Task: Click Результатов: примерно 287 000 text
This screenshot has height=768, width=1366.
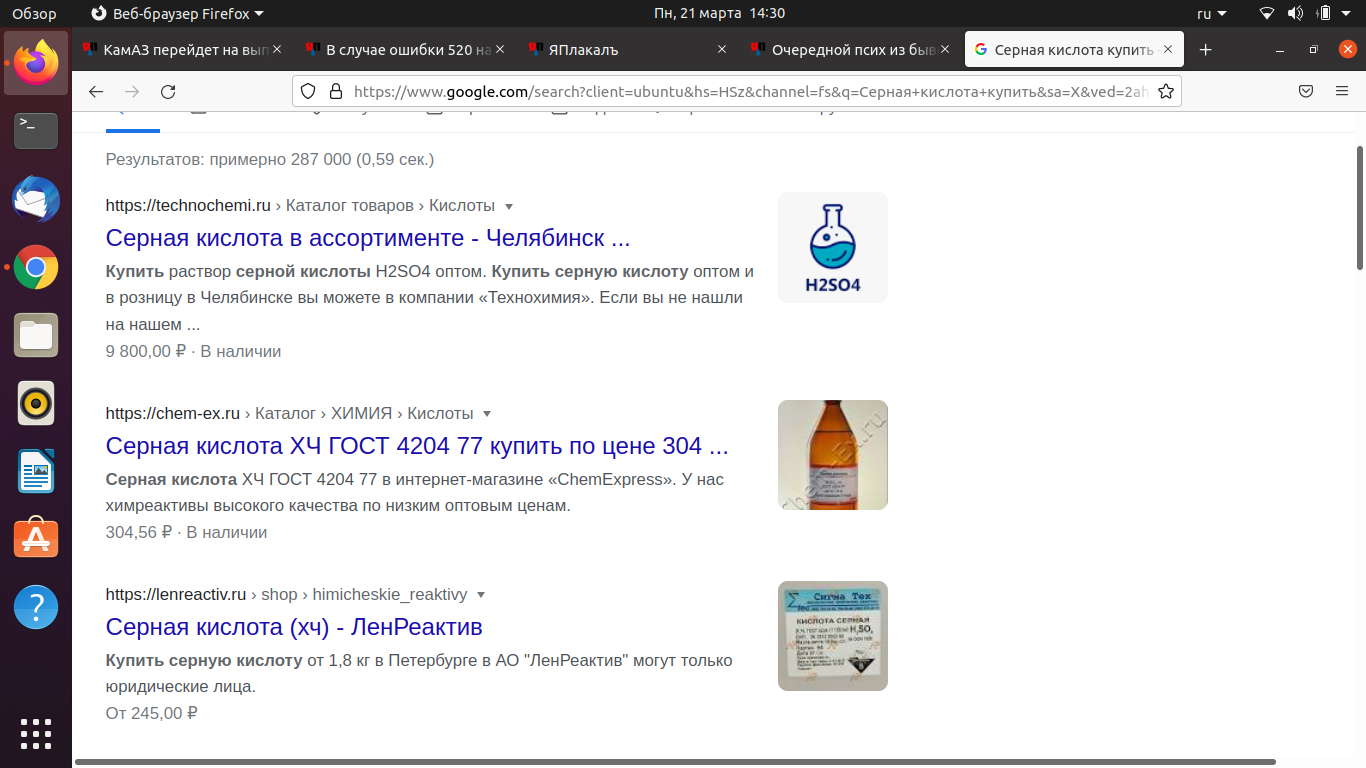Action: pyautogui.click(x=270, y=160)
